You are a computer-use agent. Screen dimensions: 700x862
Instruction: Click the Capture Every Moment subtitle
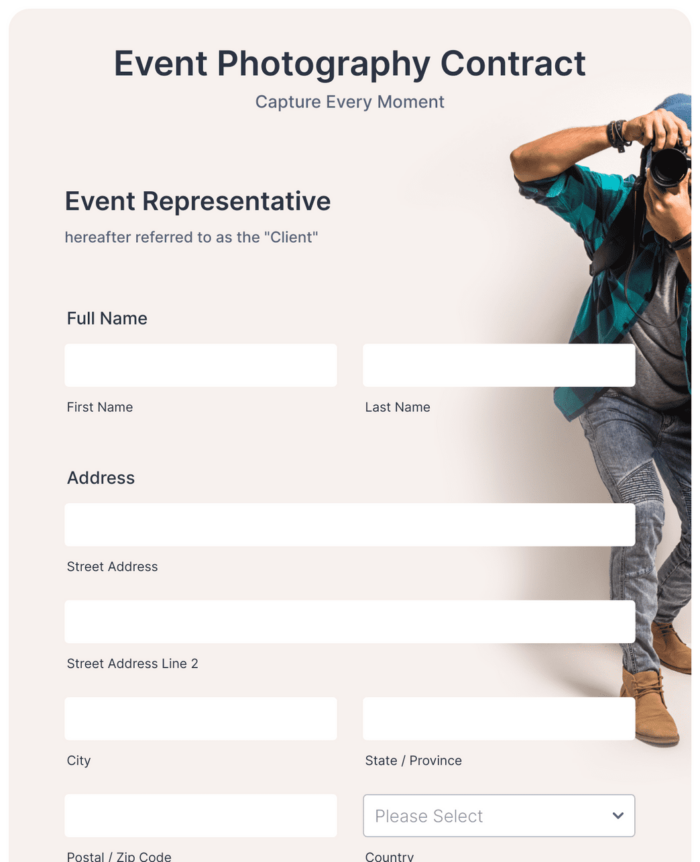(x=350, y=102)
